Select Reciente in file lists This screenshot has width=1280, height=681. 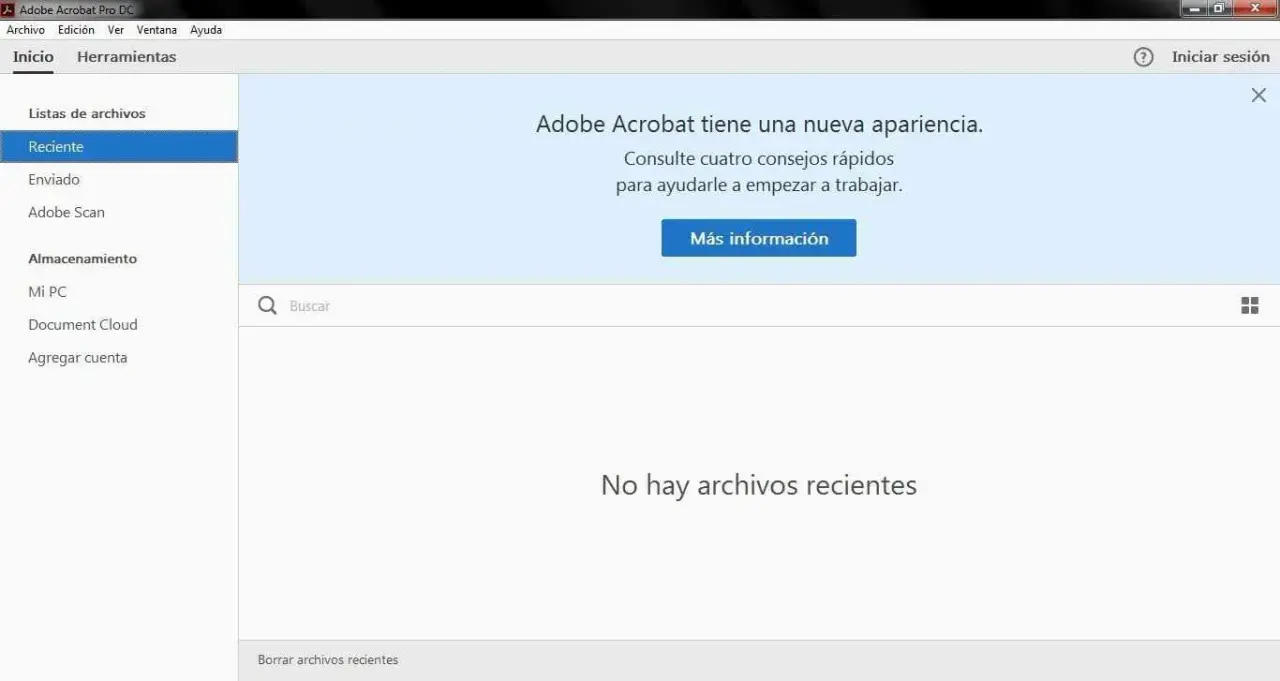pos(119,146)
